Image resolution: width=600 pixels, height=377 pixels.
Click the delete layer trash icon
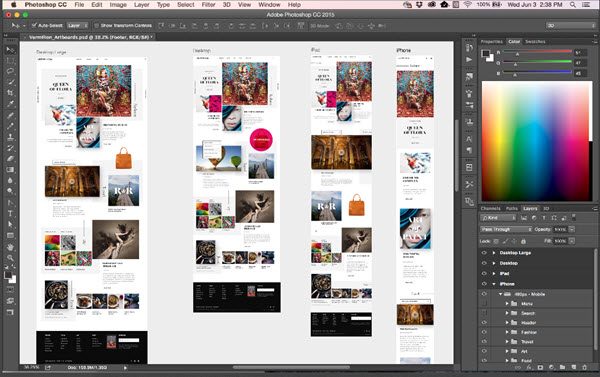[x=584, y=367]
